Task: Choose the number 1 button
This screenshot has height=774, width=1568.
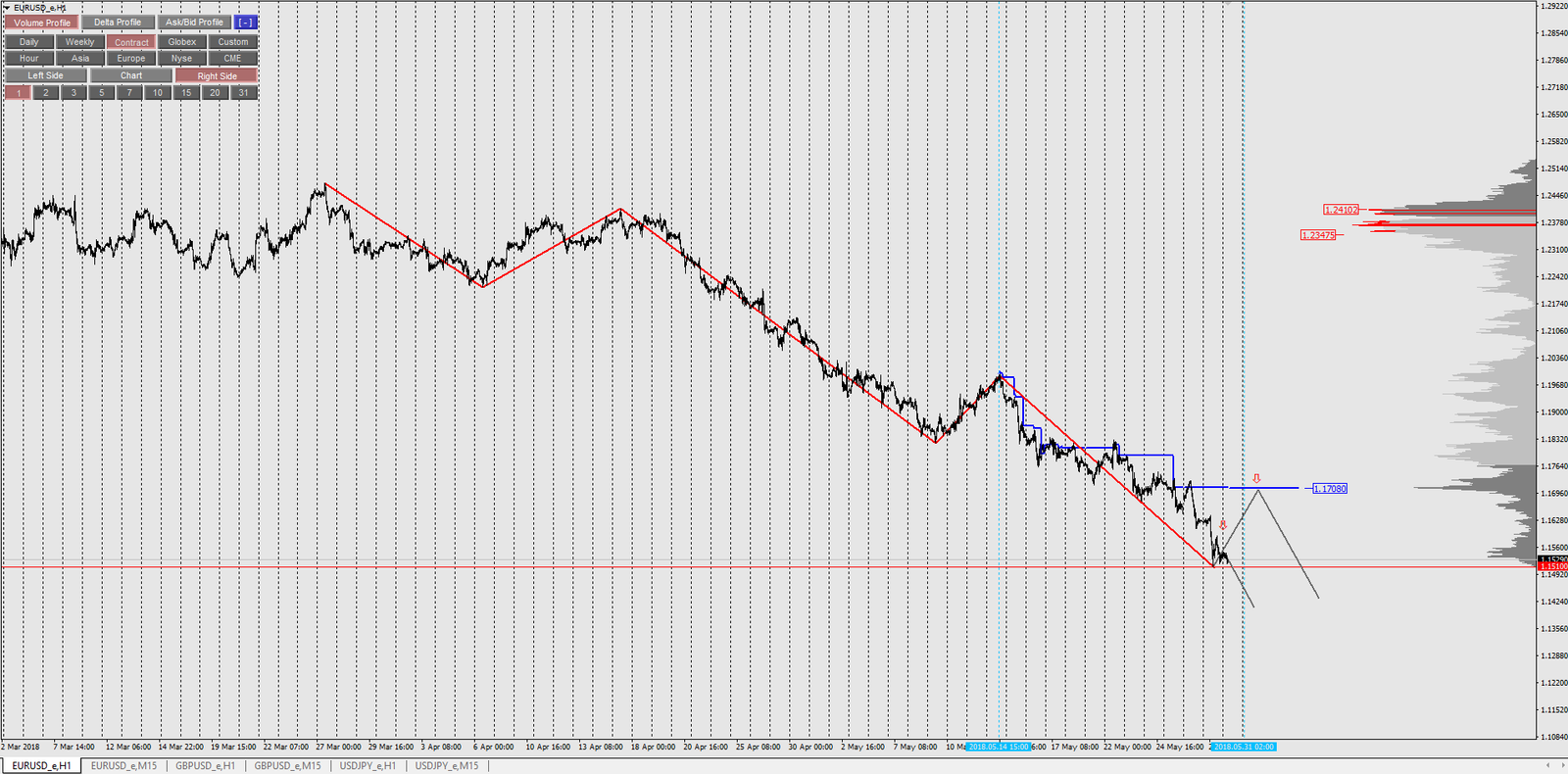Action: pos(18,93)
